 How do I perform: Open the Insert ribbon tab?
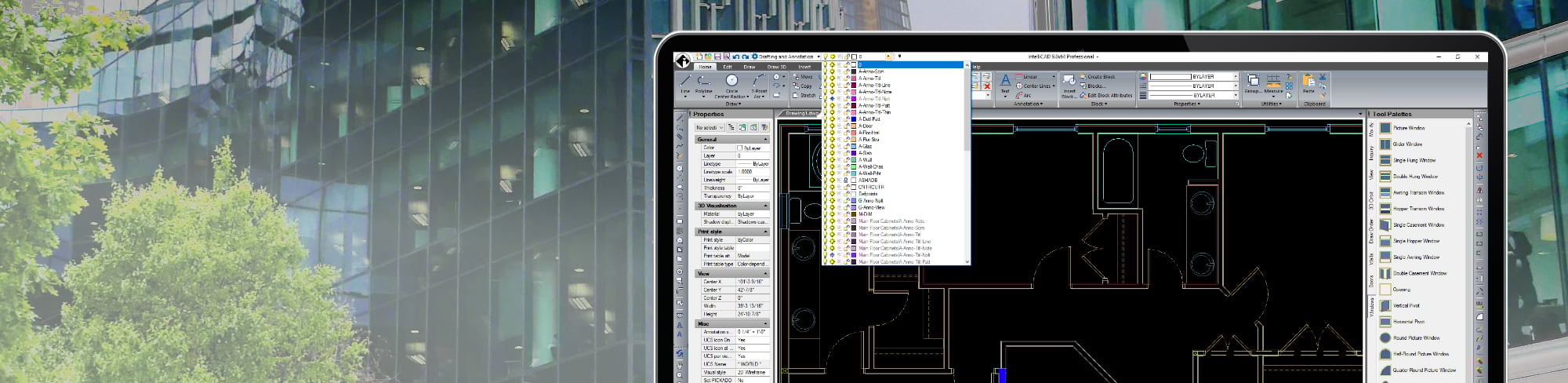tap(804, 67)
